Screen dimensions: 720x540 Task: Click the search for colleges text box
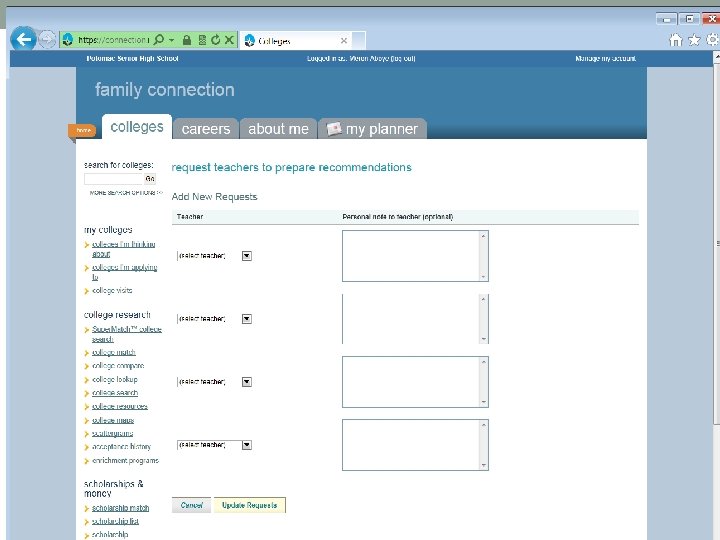113,179
